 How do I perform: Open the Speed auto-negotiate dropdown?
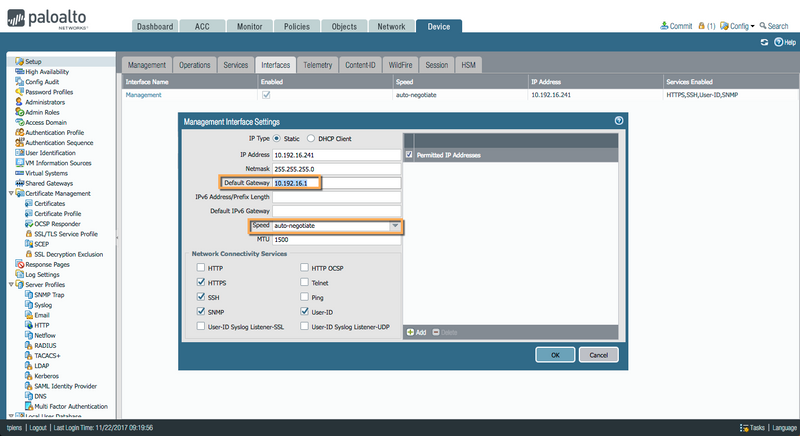395,226
